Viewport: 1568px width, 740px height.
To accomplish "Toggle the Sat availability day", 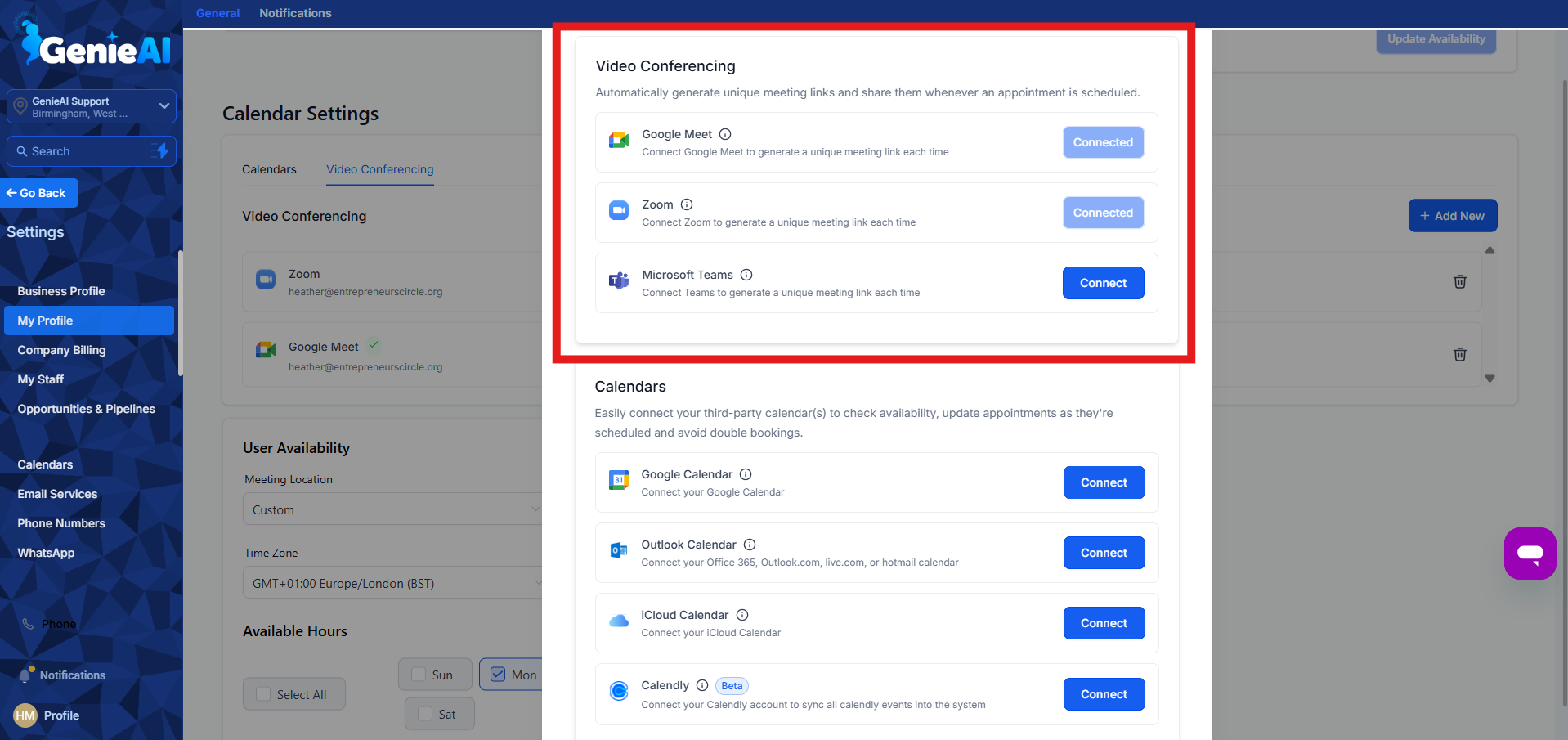I will pyautogui.click(x=423, y=713).
